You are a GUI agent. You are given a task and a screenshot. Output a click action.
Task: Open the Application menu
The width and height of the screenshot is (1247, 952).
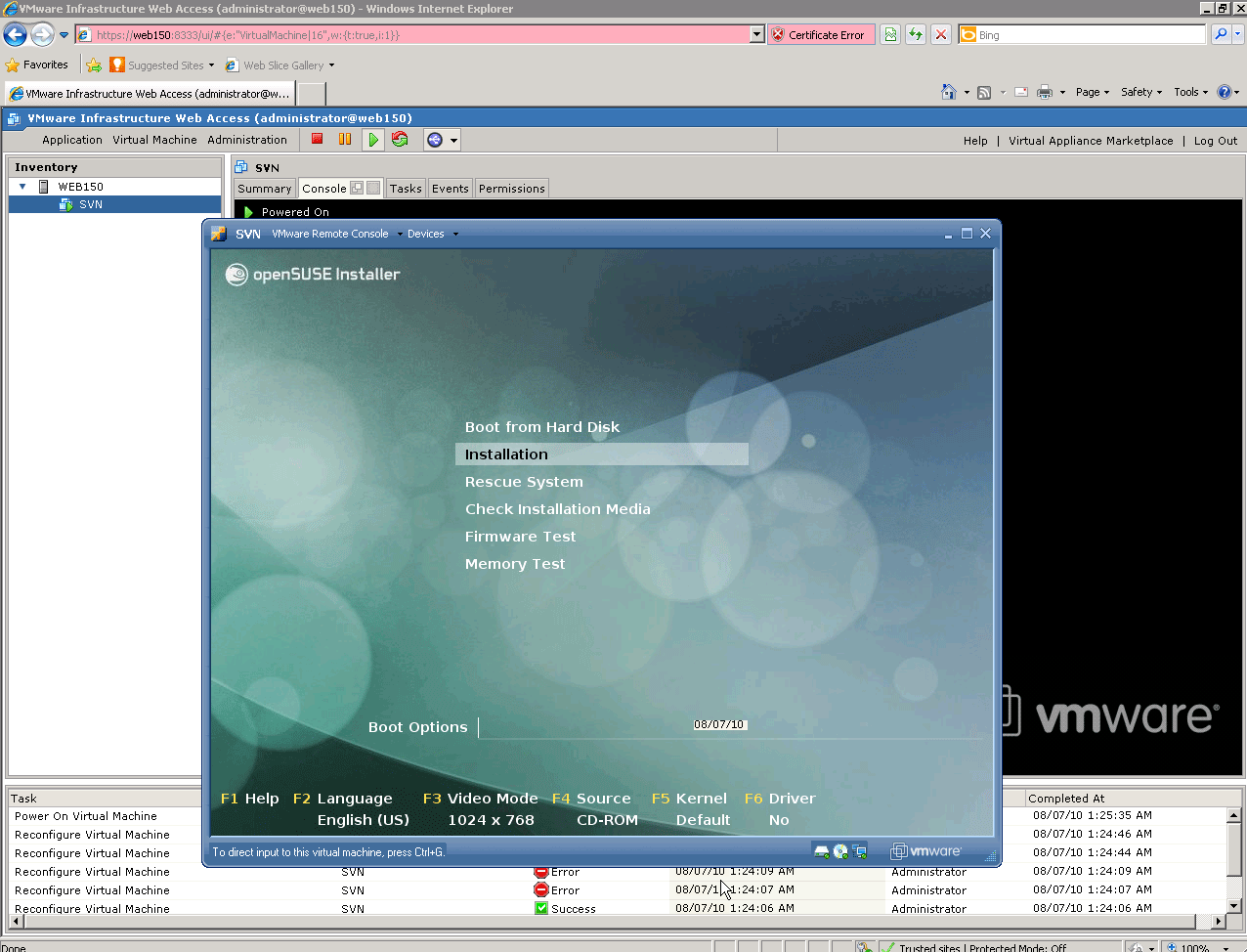tap(72, 140)
